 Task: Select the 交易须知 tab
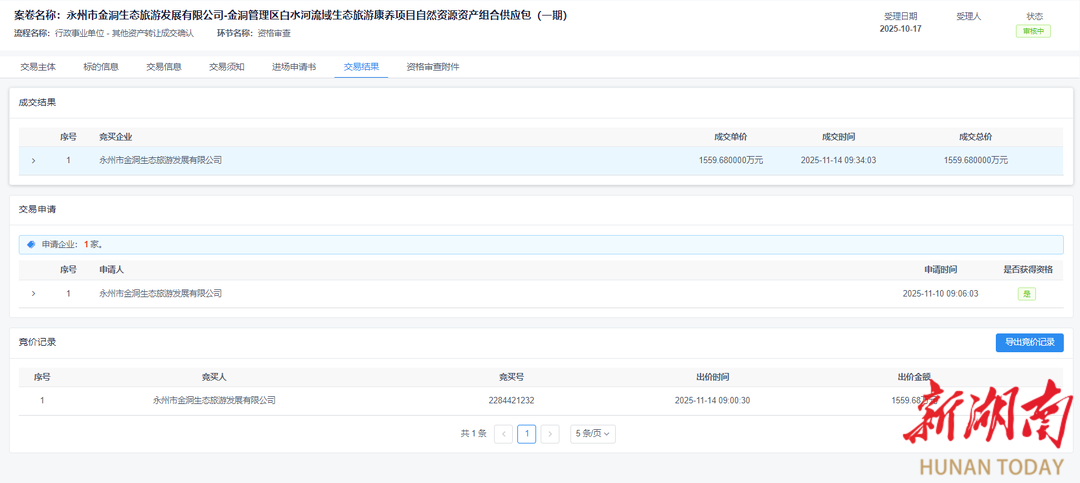tap(227, 67)
